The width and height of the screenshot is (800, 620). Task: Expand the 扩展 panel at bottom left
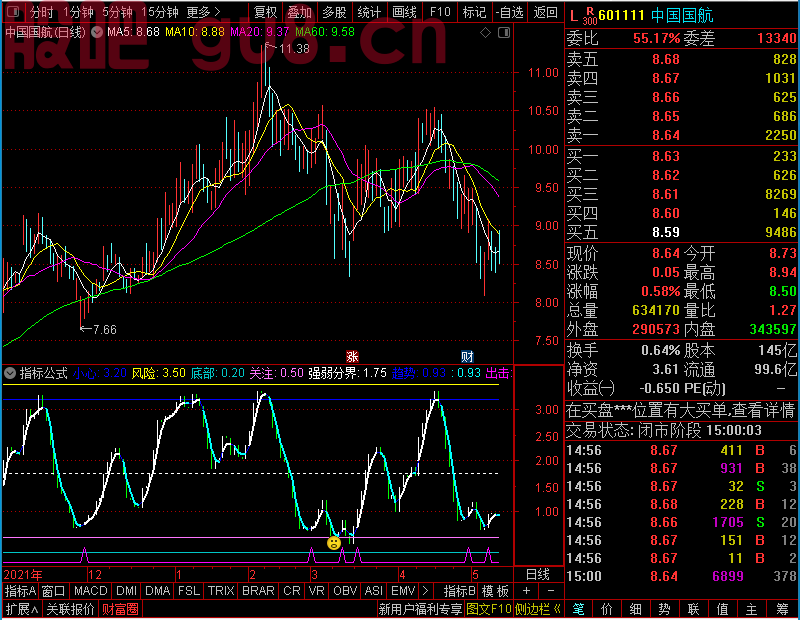pyautogui.click(x=22, y=609)
